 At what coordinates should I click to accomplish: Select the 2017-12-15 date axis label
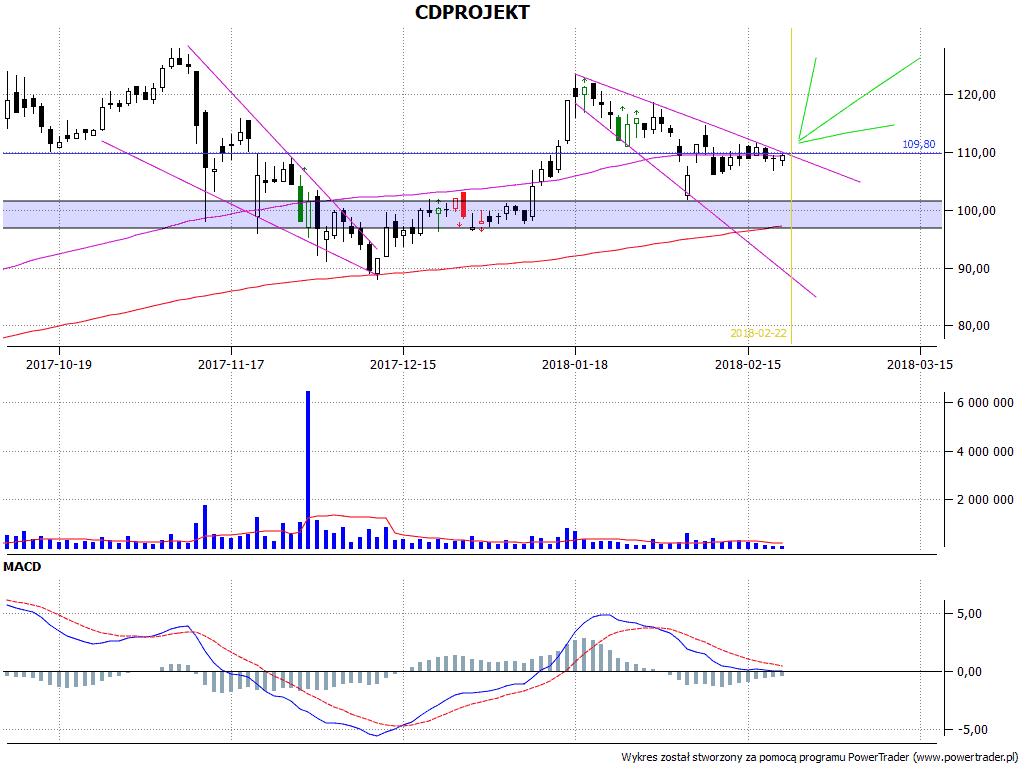tap(403, 364)
